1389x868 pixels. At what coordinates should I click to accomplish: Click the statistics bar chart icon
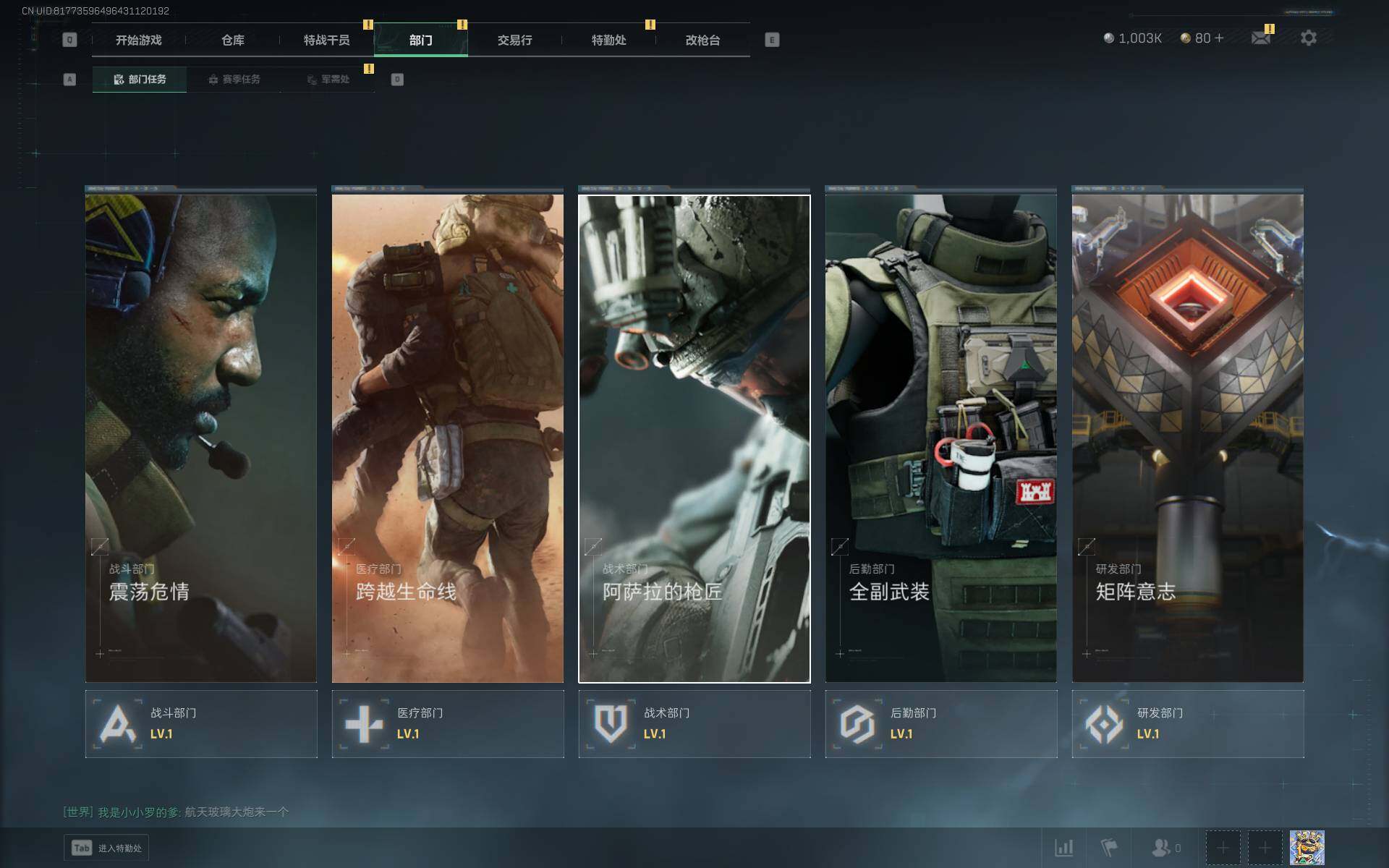pos(1063,847)
